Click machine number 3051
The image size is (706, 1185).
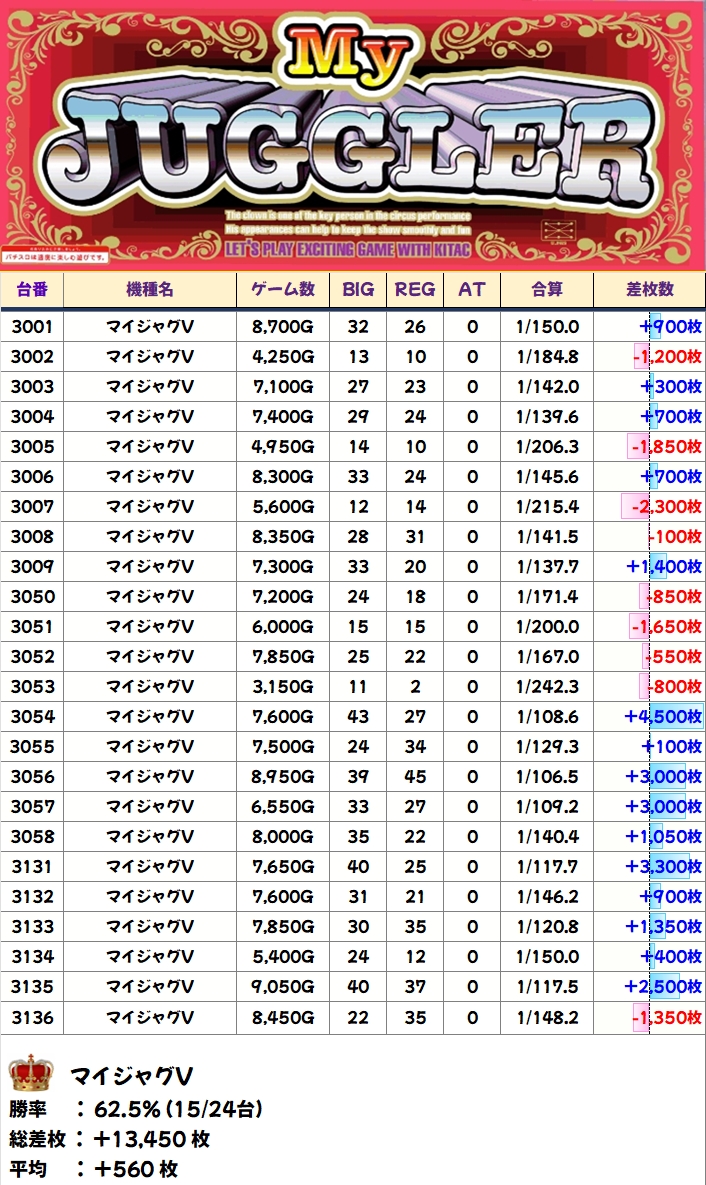33,627
